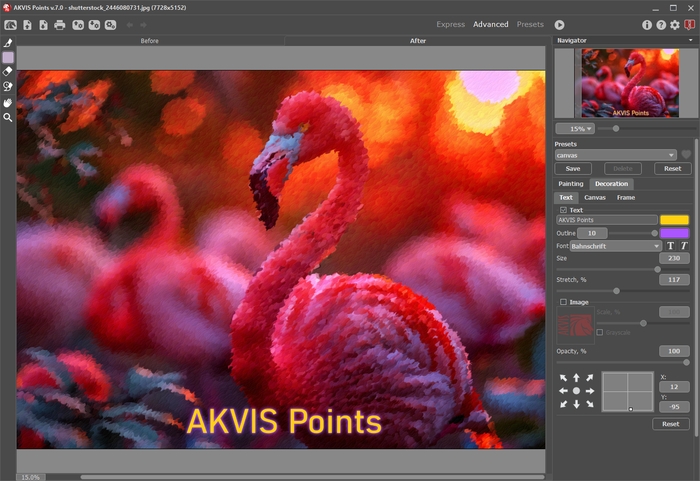
Task: Click the save presets icon
Action: 94,25
